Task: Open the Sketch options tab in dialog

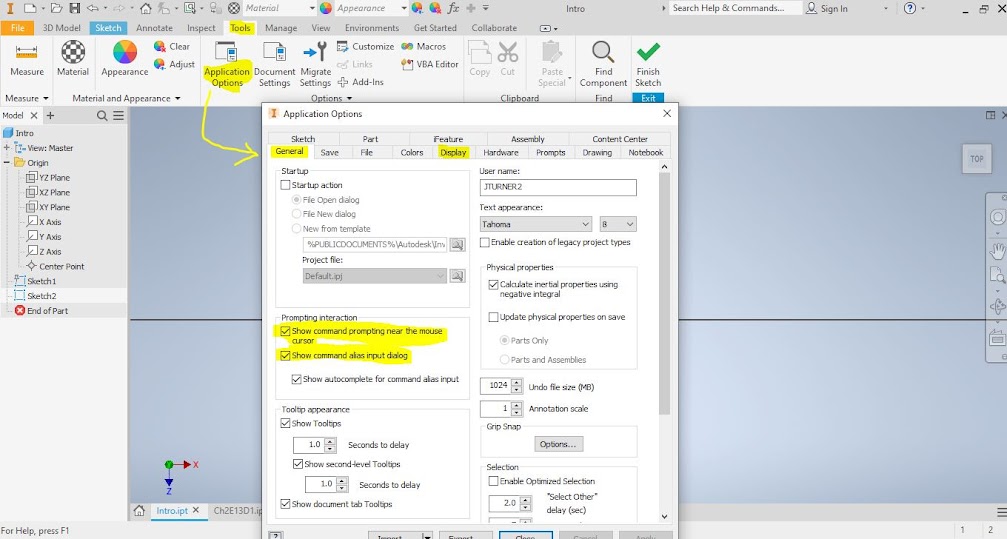Action: [x=303, y=139]
